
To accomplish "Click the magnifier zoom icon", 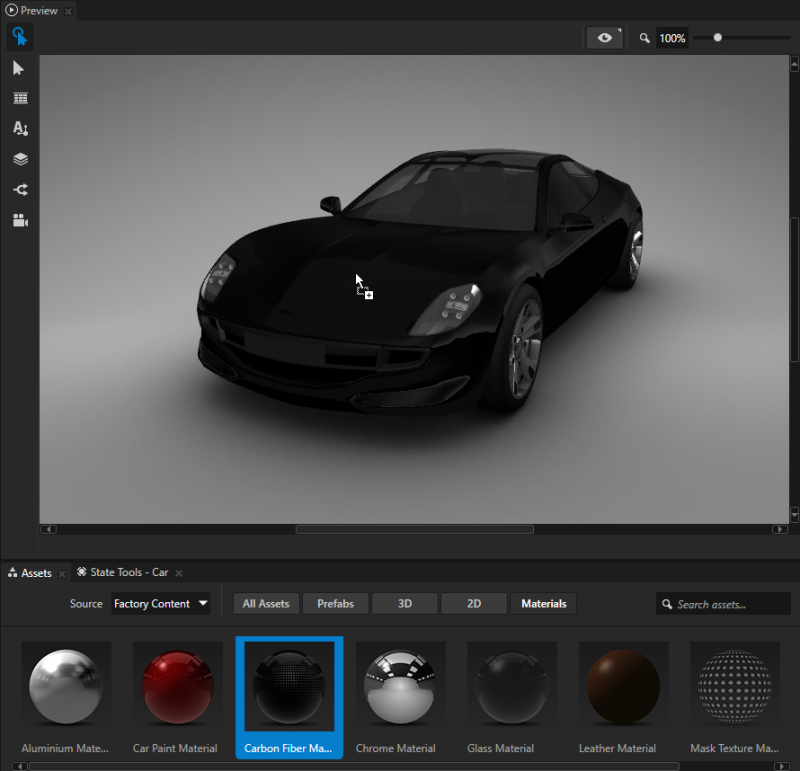I will click(x=645, y=38).
